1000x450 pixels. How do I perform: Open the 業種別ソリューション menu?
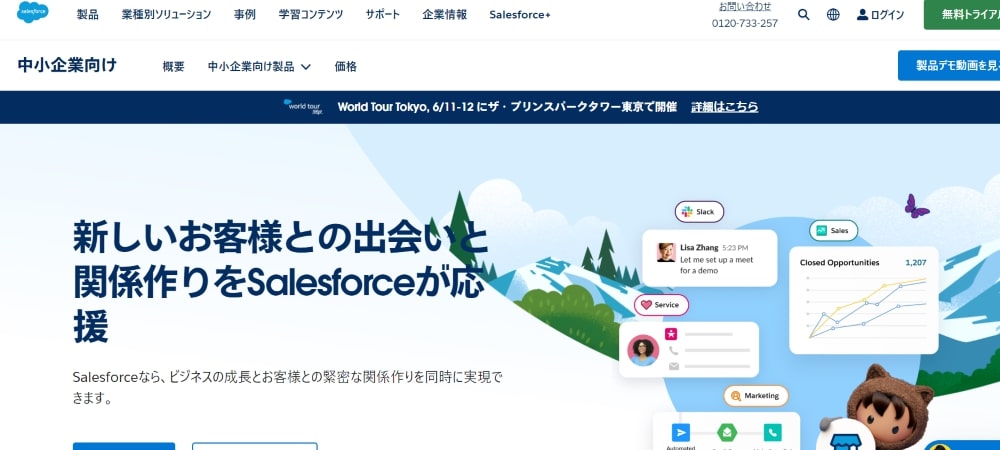(166, 15)
